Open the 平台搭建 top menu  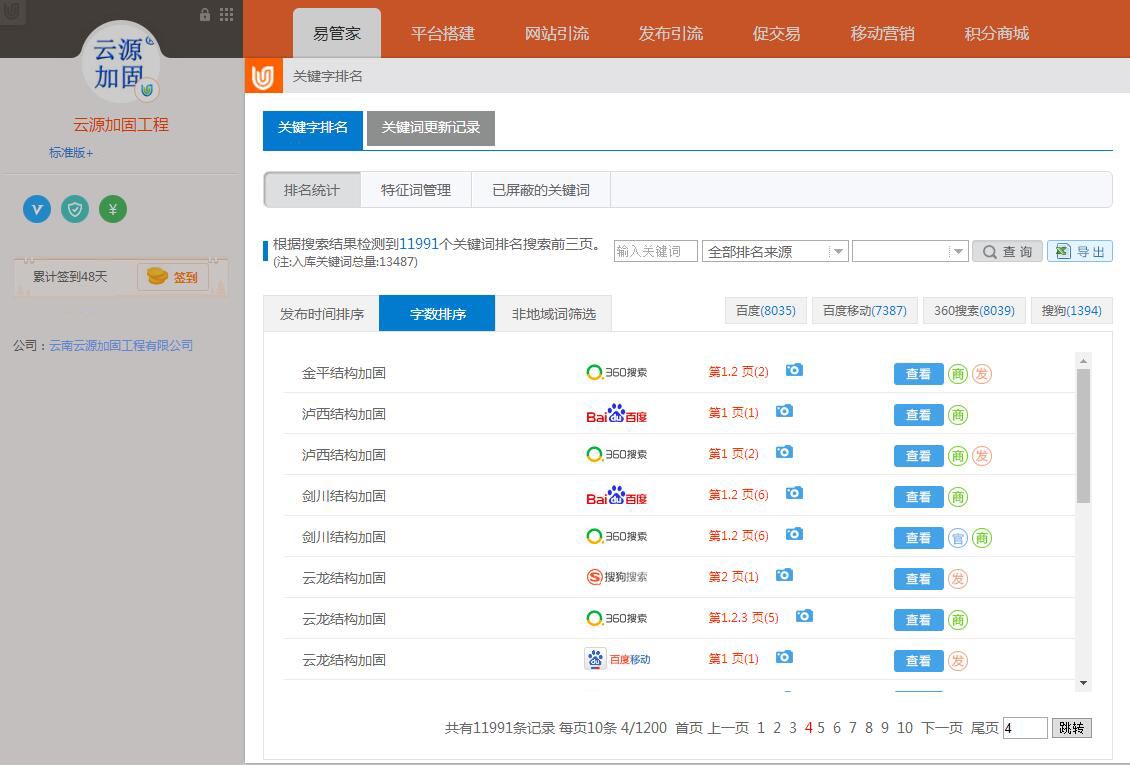(442, 33)
